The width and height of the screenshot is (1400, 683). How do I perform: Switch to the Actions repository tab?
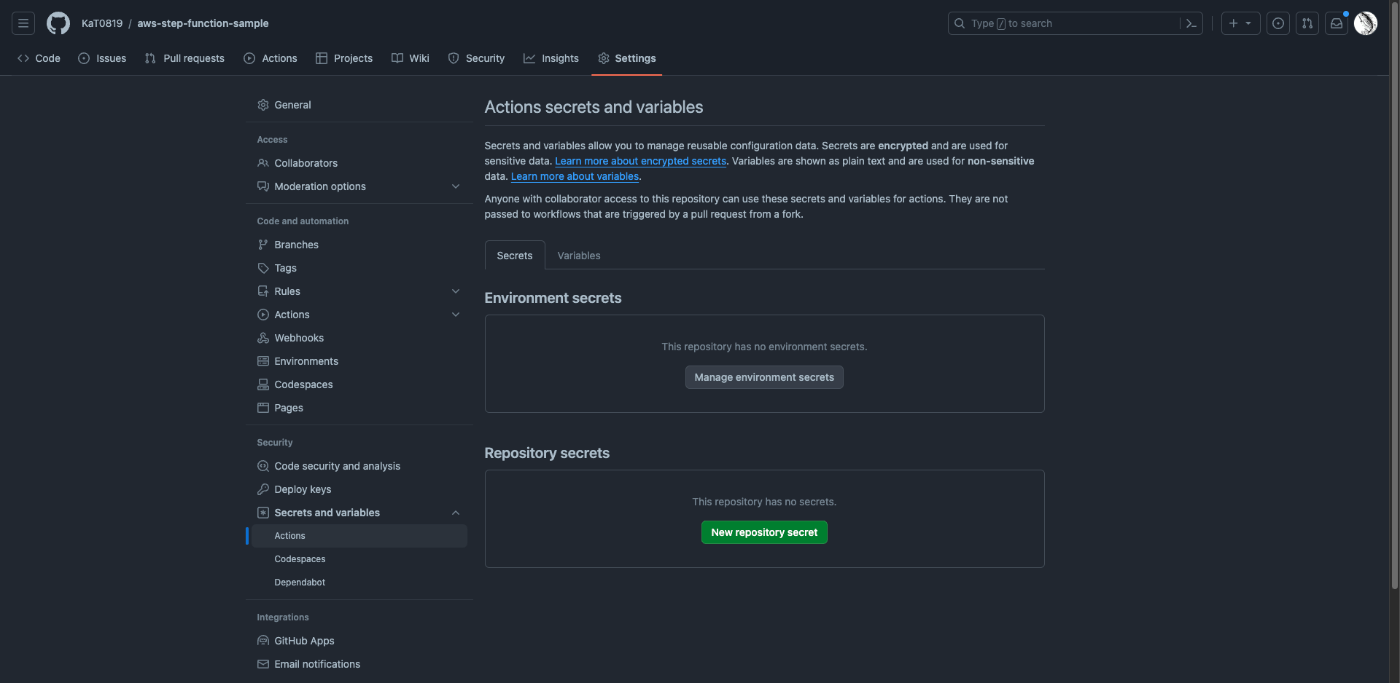click(x=270, y=58)
